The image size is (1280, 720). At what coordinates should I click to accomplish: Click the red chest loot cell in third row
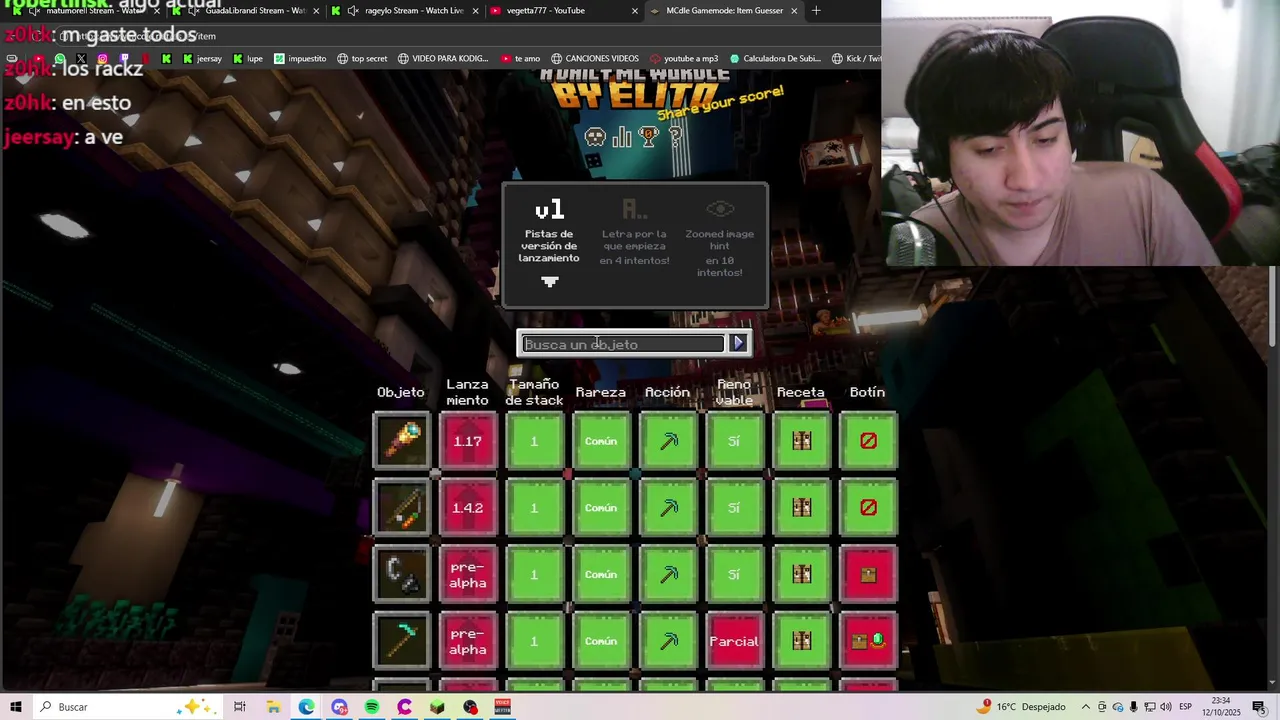868,575
